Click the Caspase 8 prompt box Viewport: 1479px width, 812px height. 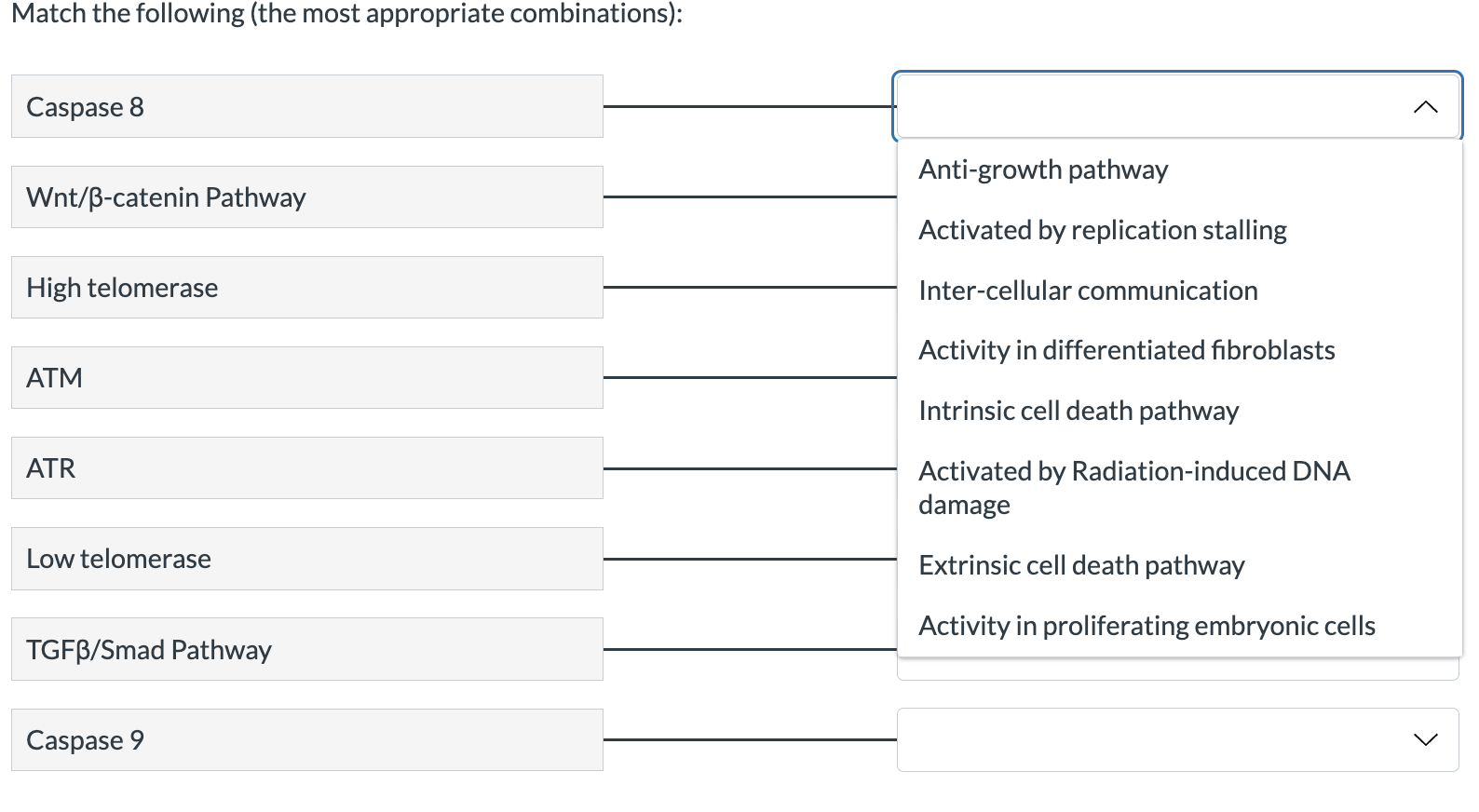pos(307,106)
